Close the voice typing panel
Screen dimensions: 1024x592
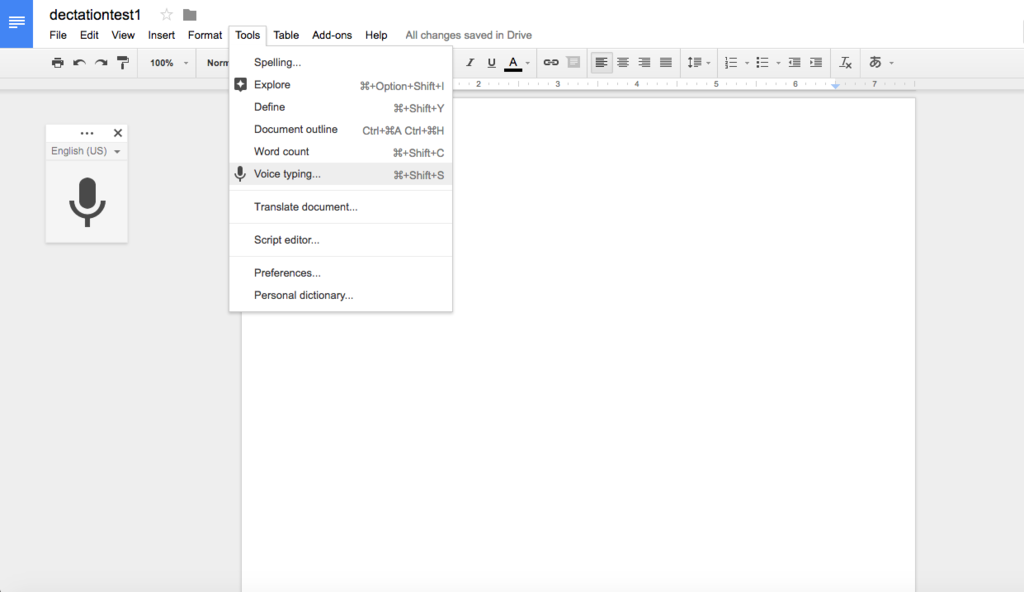118,133
